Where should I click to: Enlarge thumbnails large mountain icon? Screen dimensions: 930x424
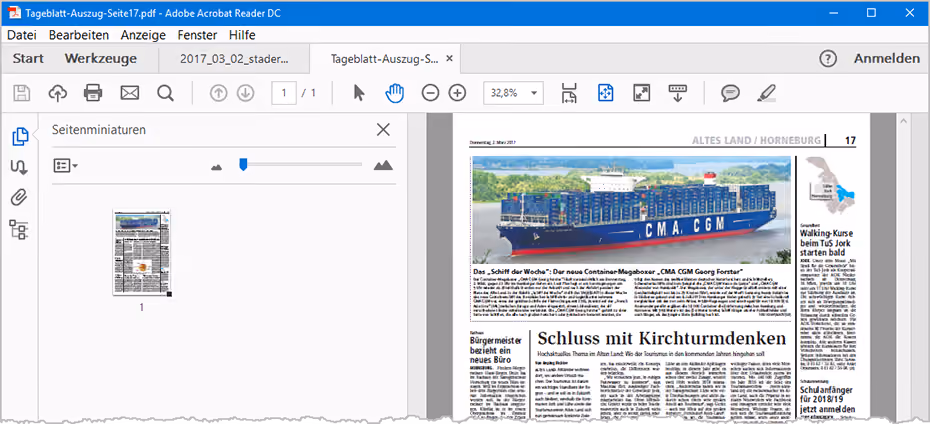coord(383,165)
